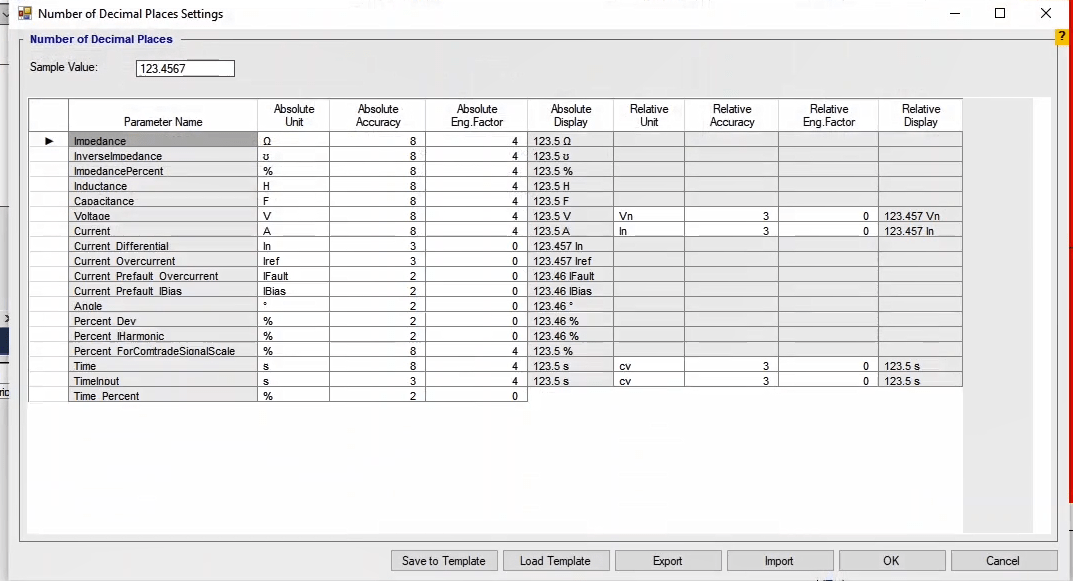Click the Angle absolute unit cell
Viewport: 1073px width, 581px height.
(x=294, y=306)
